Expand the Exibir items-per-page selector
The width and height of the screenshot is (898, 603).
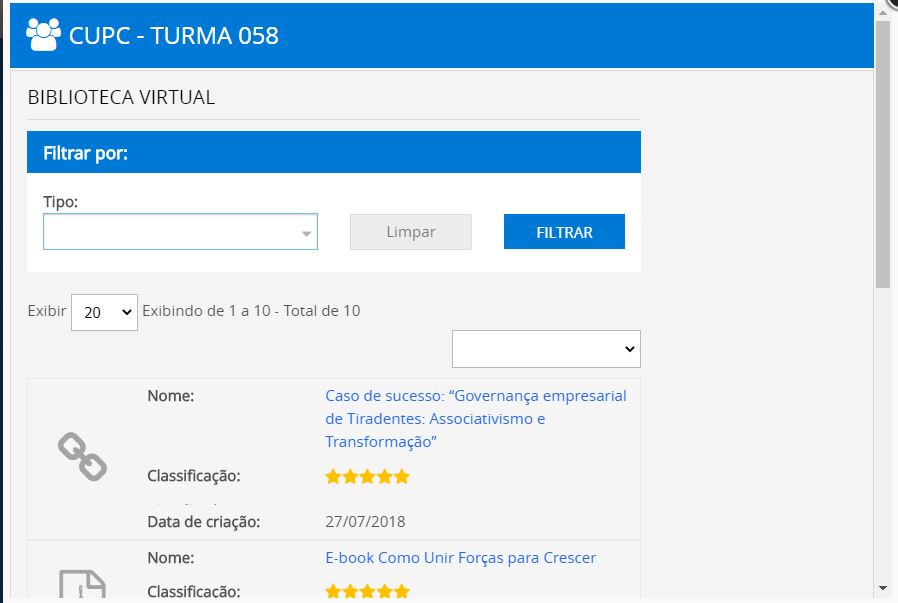[104, 312]
